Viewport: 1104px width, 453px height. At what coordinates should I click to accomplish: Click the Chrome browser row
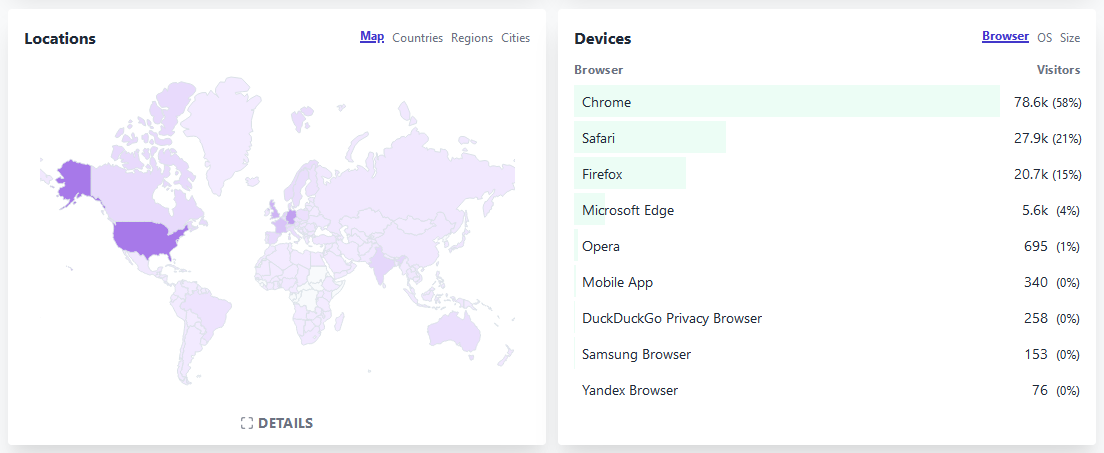(607, 102)
